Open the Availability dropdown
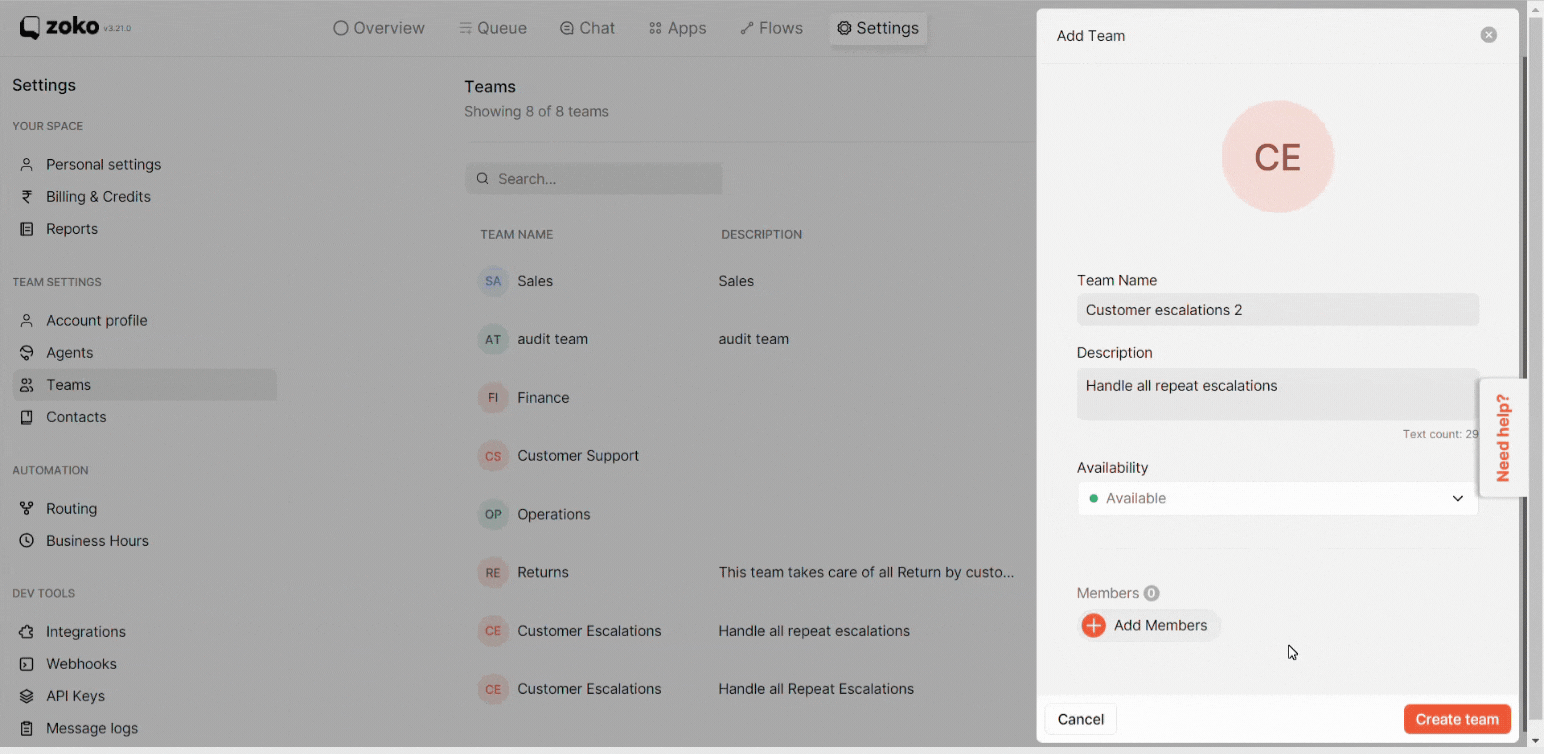This screenshot has height=754, width=1544. point(1278,498)
